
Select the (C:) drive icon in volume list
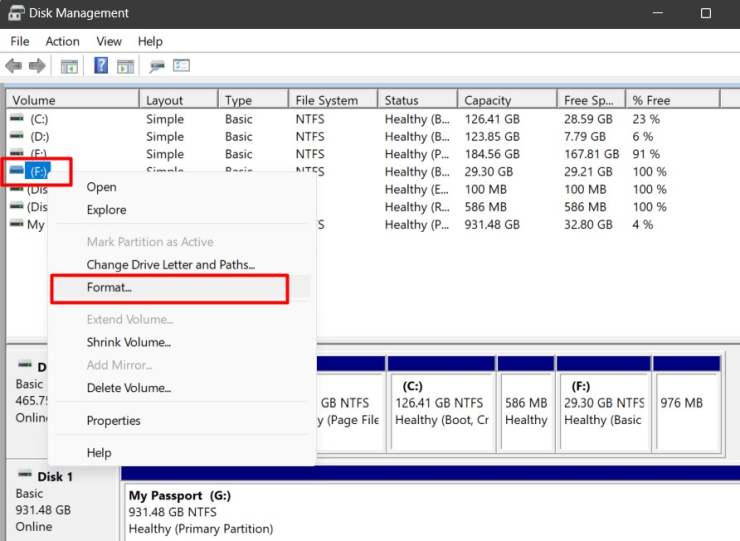17,119
